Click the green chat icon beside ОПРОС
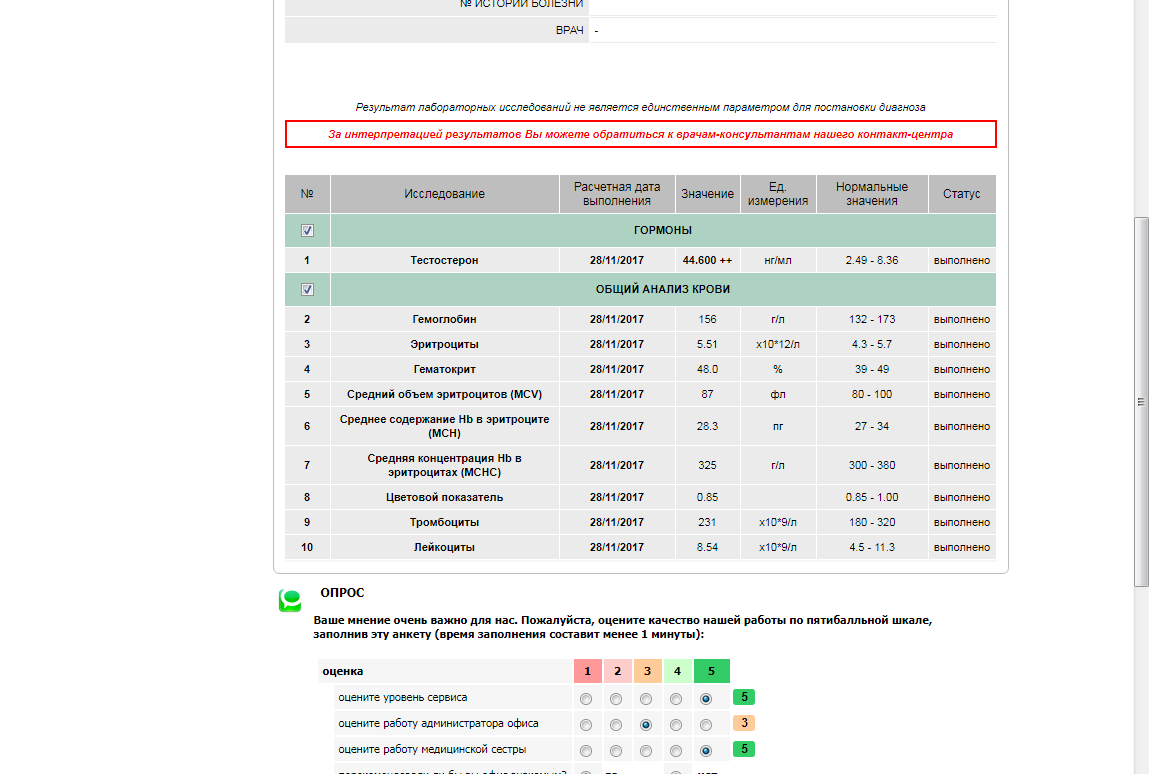This screenshot has width=1149, height=774. pyautogui.click(x=290, y=600)
